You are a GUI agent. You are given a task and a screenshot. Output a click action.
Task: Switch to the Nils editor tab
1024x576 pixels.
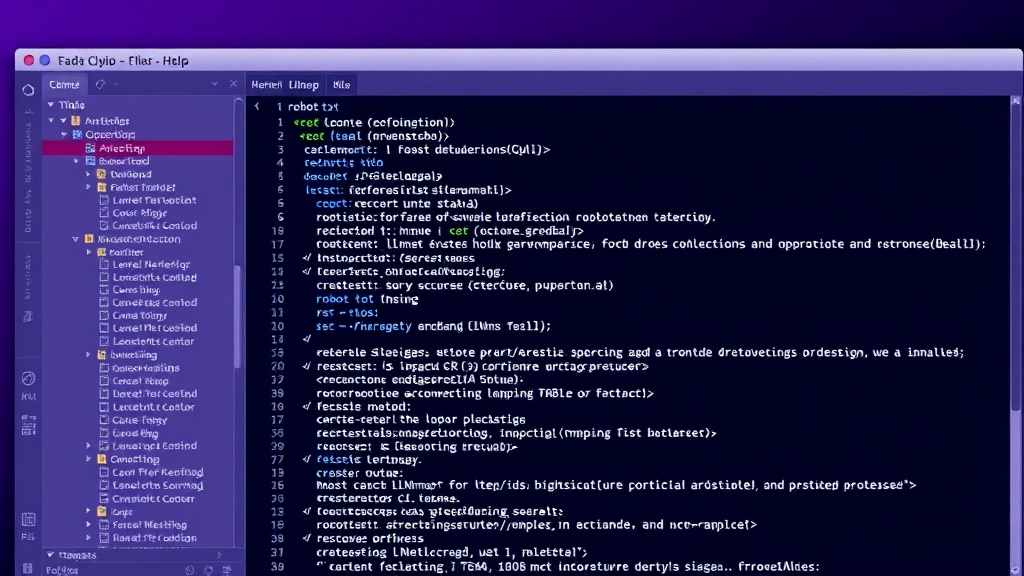(342, 85)
